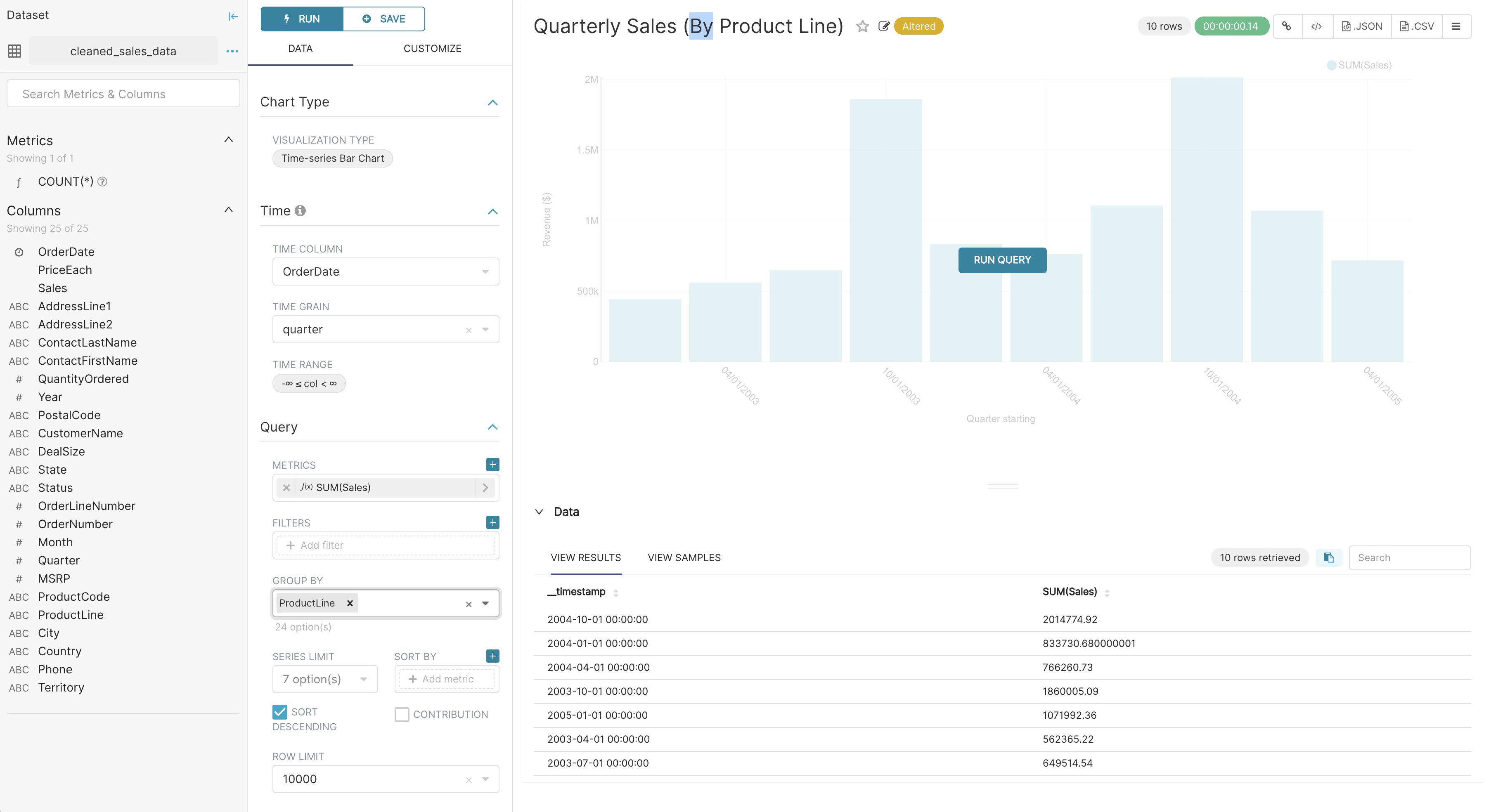The width and height of the screenshot is (1491, 812).
Task: Edit chart properties with the pencil icon
Action: tap(884, 26)
